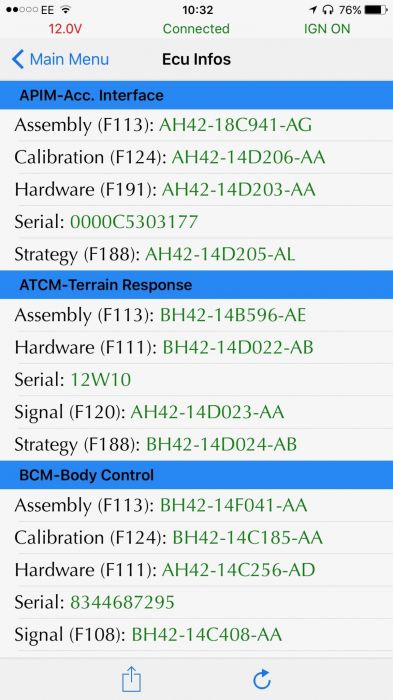393x700 pixels.
Task: Tap the Connected status label
Action: tap(196, 29)
